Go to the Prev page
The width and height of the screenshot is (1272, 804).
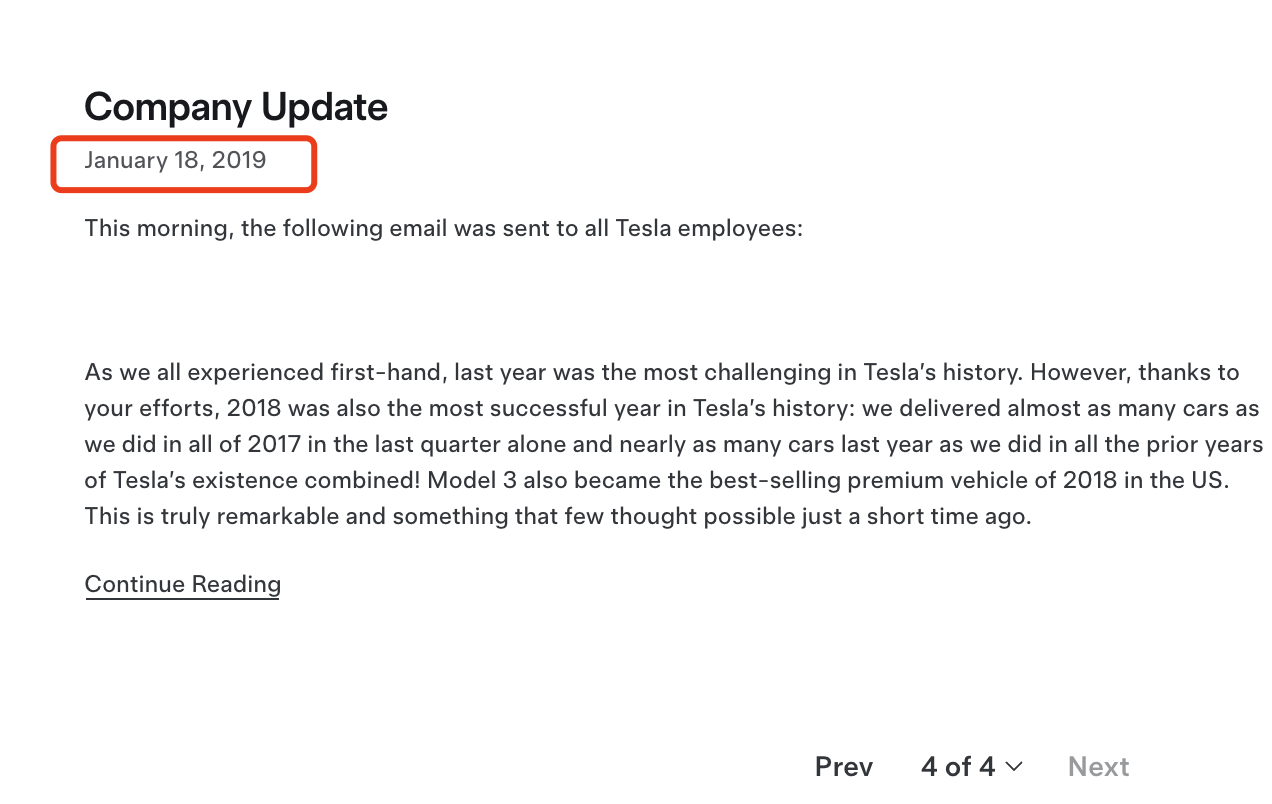click(843, 767)
